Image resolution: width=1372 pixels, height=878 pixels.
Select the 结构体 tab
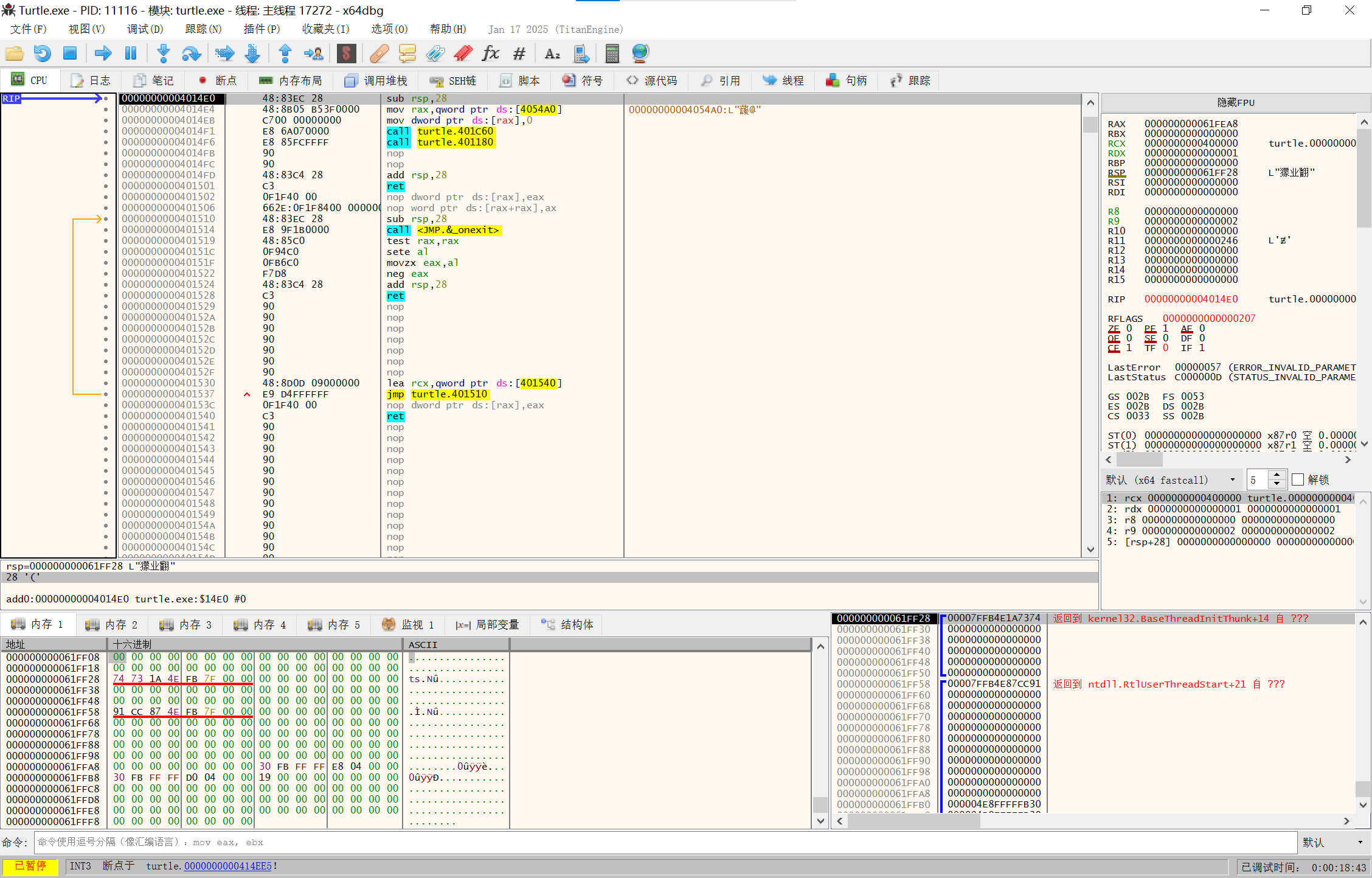[x=567, y=624]
